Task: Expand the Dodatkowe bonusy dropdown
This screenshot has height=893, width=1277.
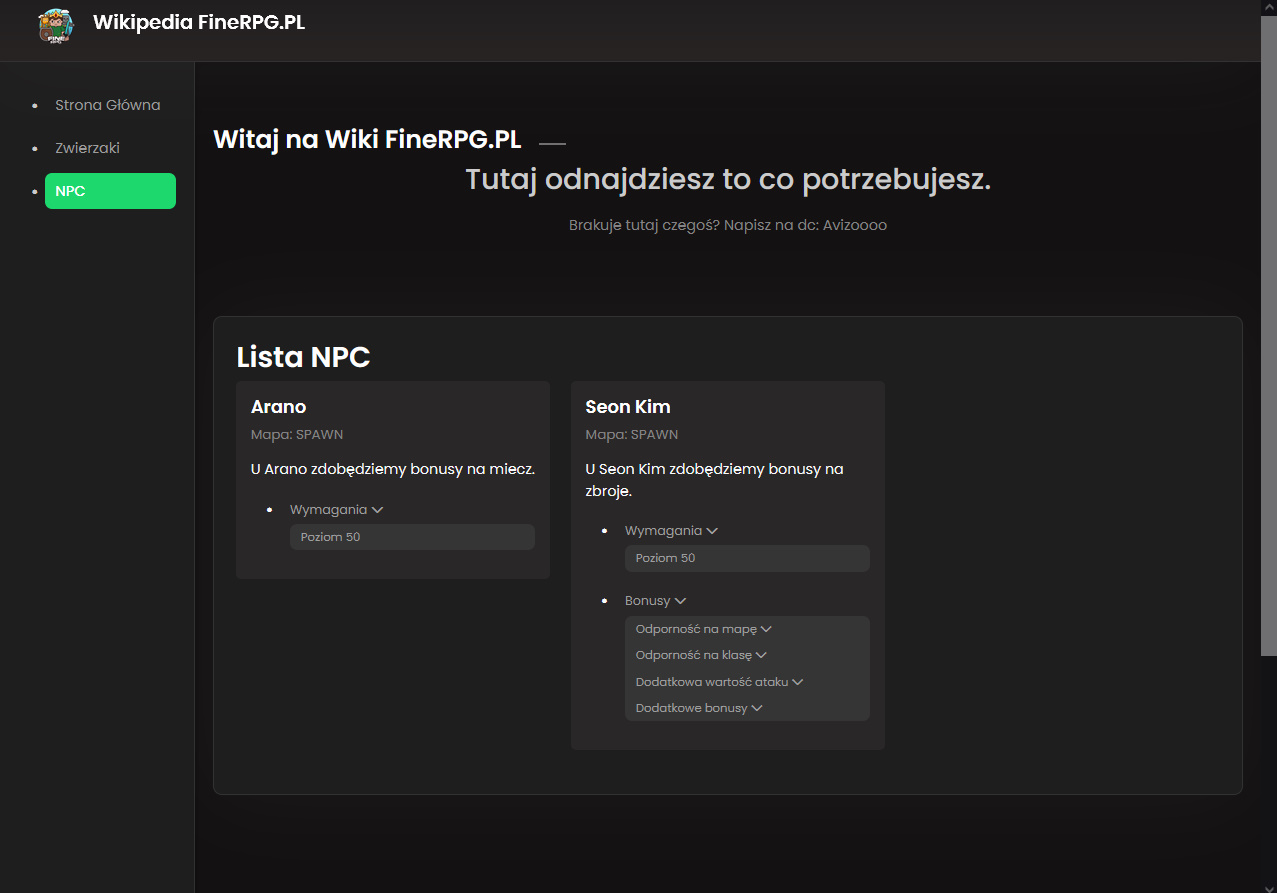Action: (699, 708)
